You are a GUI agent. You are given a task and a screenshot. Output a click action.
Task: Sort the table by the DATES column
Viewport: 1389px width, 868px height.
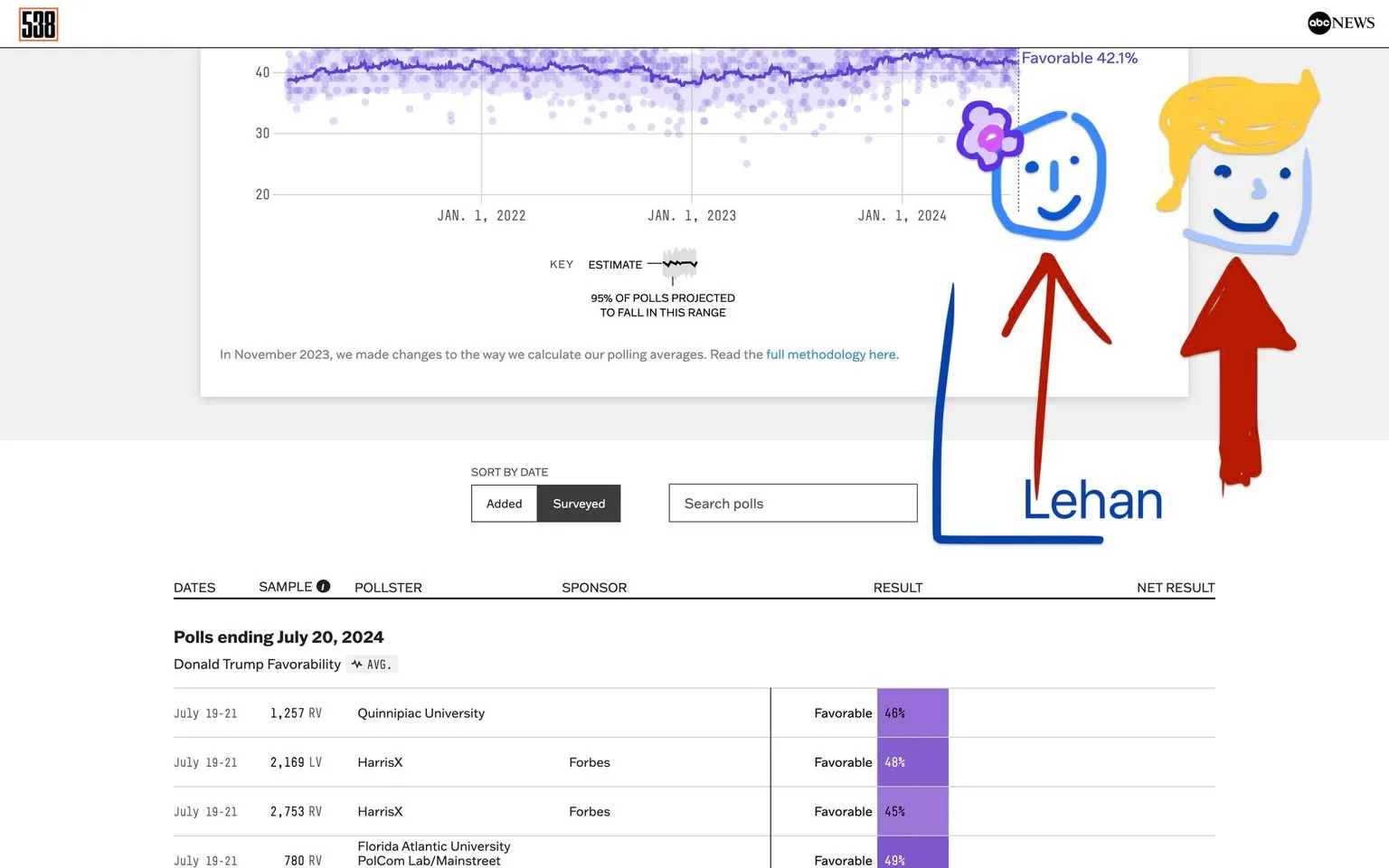point(194,587)
